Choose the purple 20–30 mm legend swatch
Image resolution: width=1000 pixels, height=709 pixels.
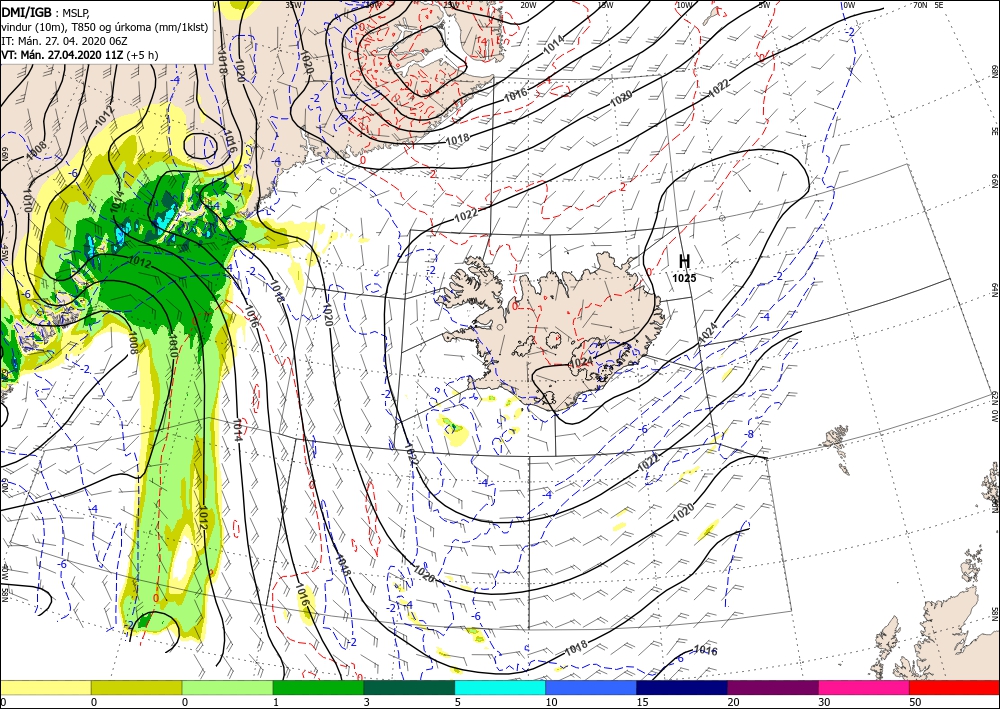click(x=772, y=687)
